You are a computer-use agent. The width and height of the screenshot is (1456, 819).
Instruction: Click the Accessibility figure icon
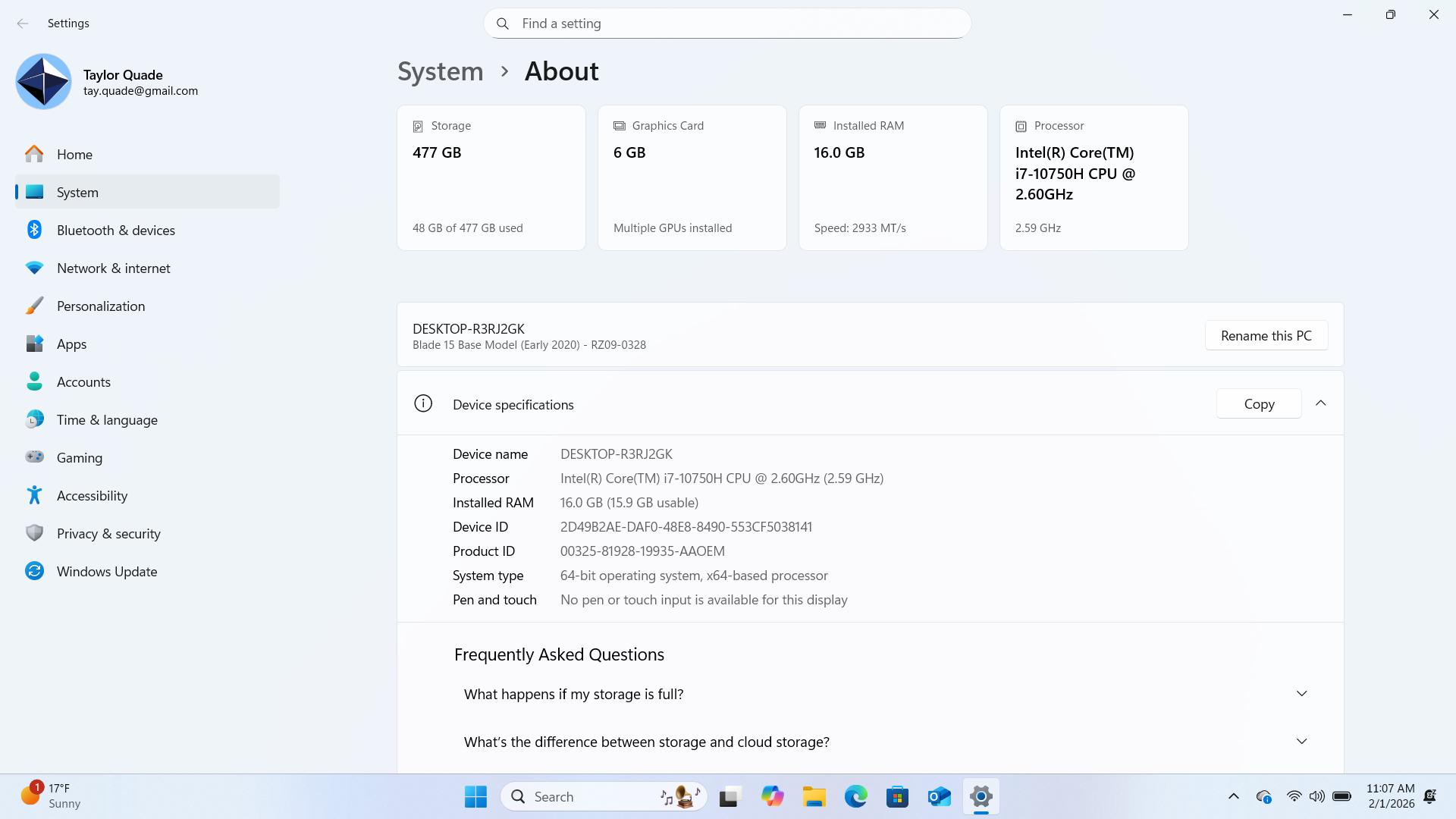coord(34,495)
